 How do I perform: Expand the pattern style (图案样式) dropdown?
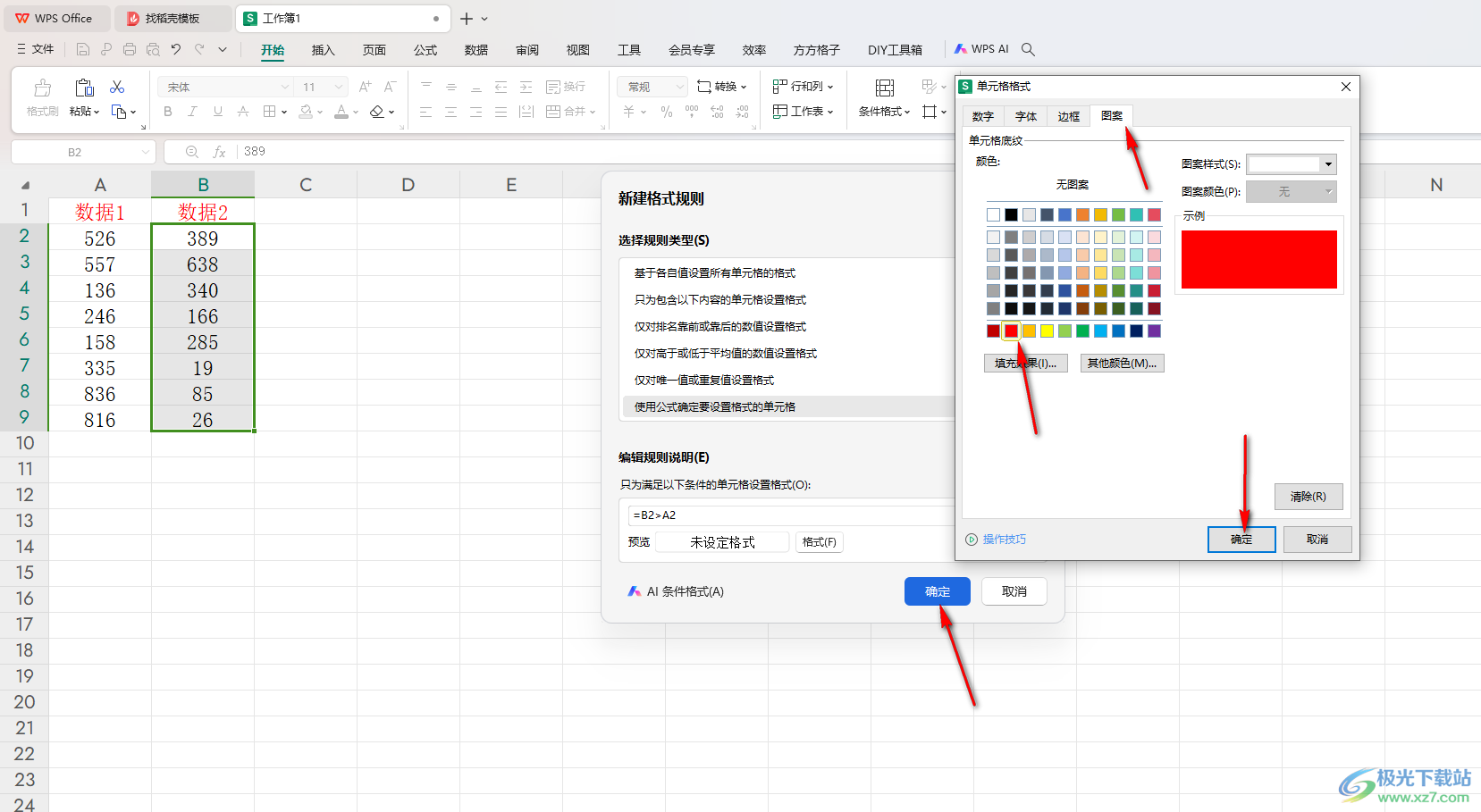point(1328,164)
